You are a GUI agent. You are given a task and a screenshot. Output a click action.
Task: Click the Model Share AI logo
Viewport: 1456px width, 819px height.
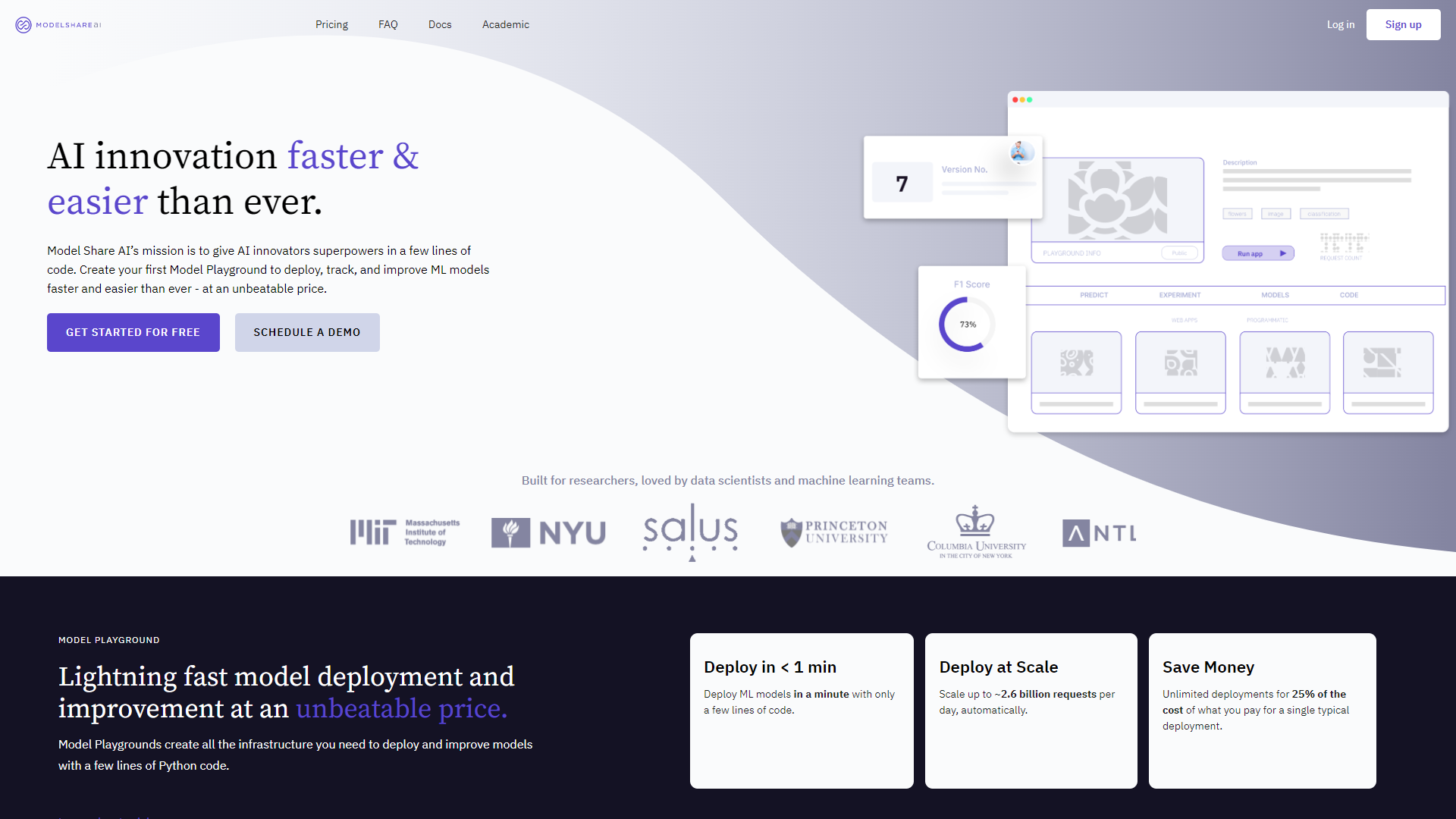[x=58, y=25]
